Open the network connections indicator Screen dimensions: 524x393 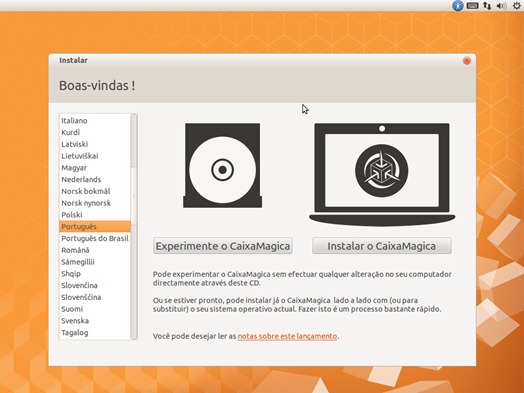487,6
